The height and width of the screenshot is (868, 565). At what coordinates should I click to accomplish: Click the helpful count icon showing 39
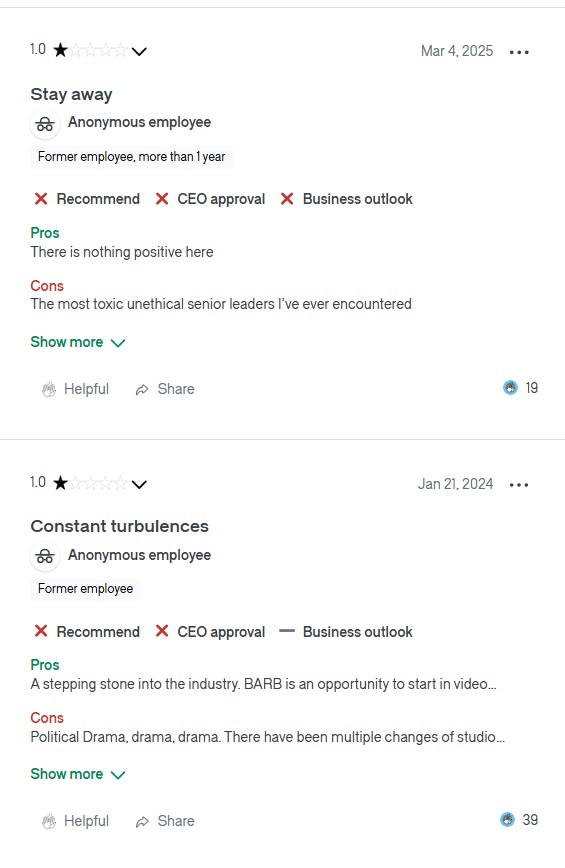(507, 819)
